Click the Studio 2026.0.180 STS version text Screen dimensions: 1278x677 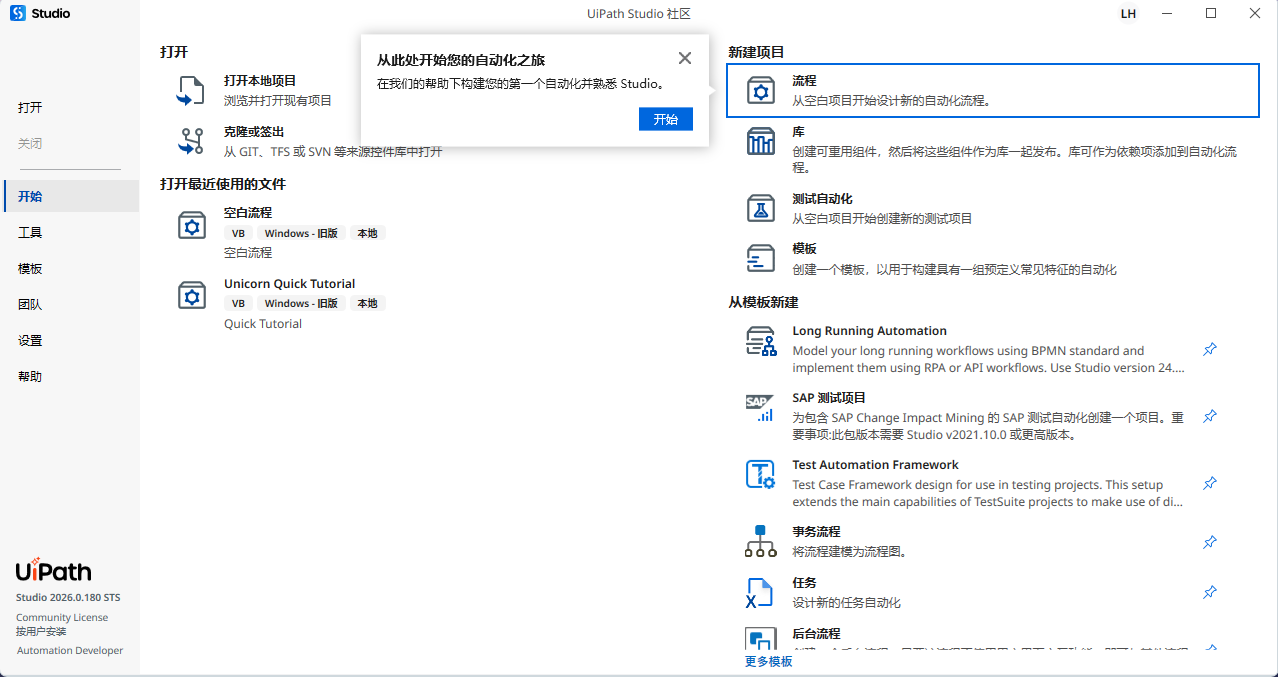(68, 597)
